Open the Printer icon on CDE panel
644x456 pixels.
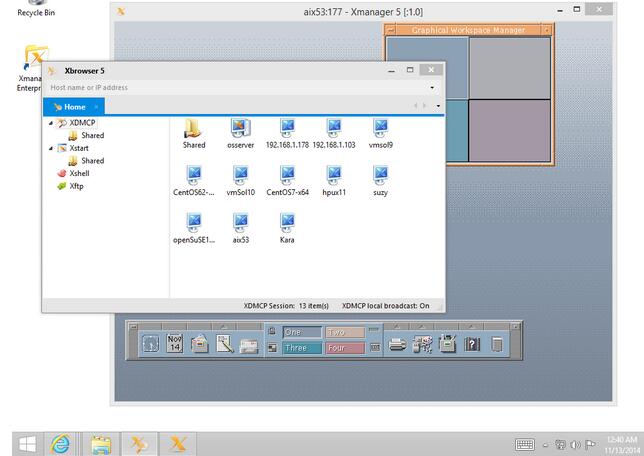coord(398,344)
